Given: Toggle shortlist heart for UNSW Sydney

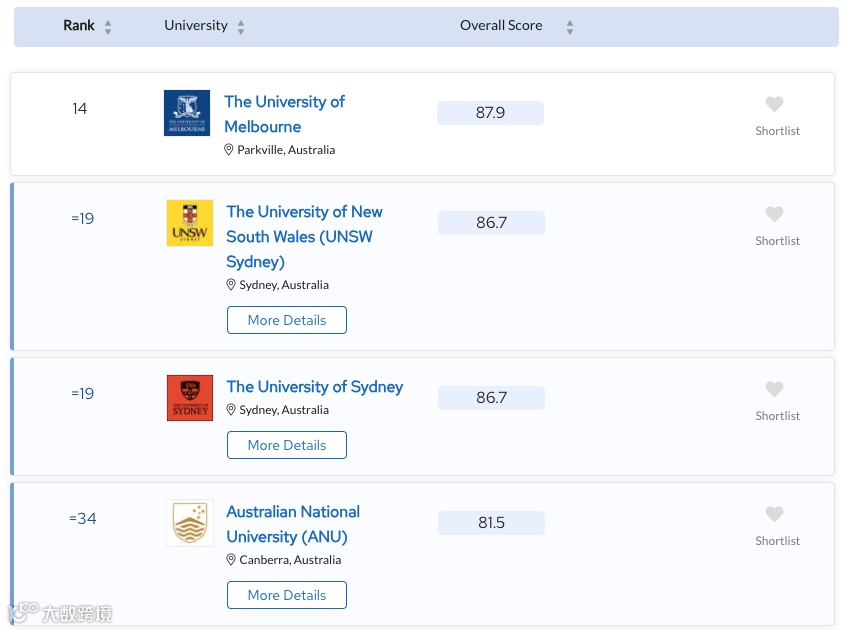Looking at the screenshot, I should pyautogui.click(x=774, y=215).
